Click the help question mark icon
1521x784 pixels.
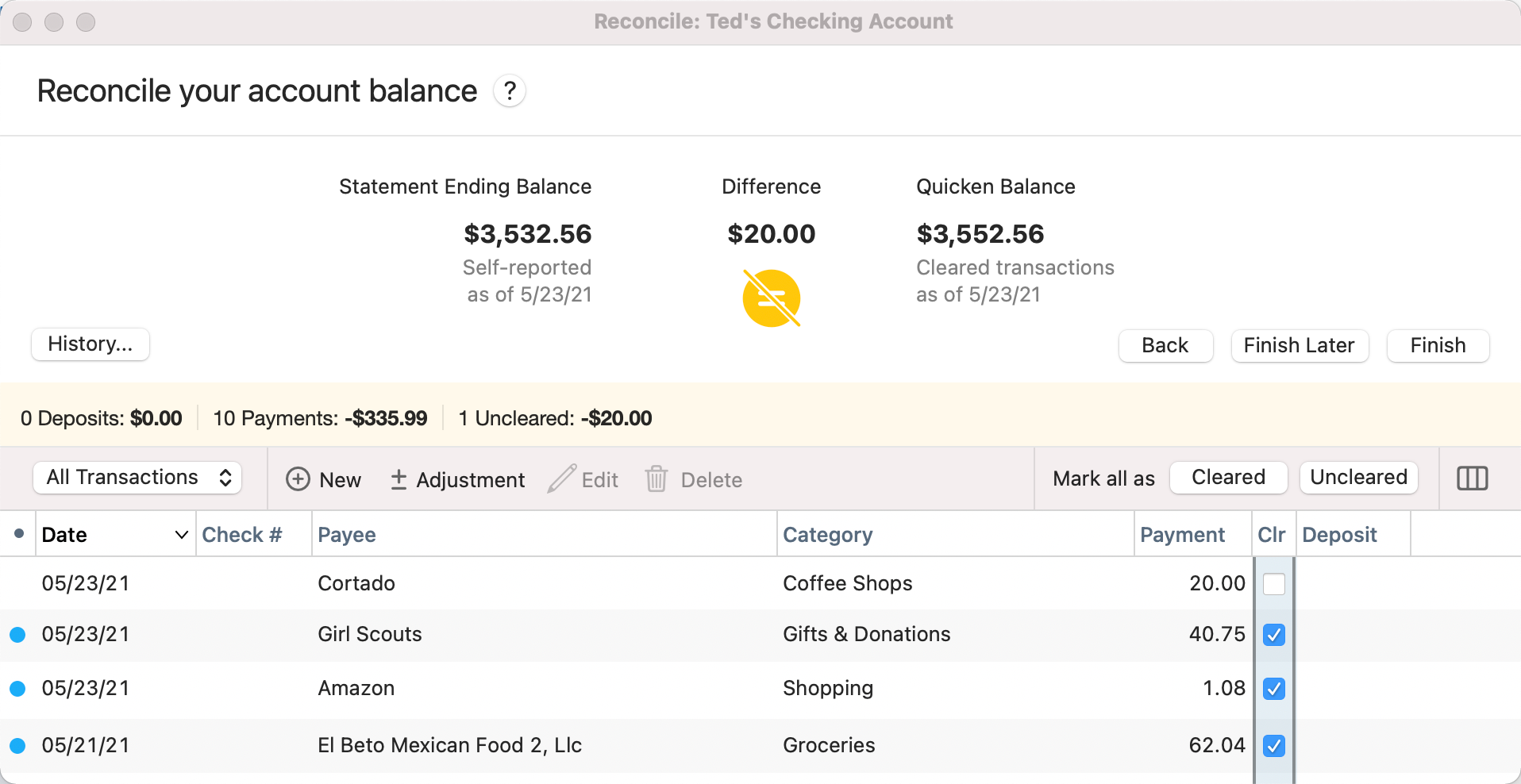[x=510, y=91]
